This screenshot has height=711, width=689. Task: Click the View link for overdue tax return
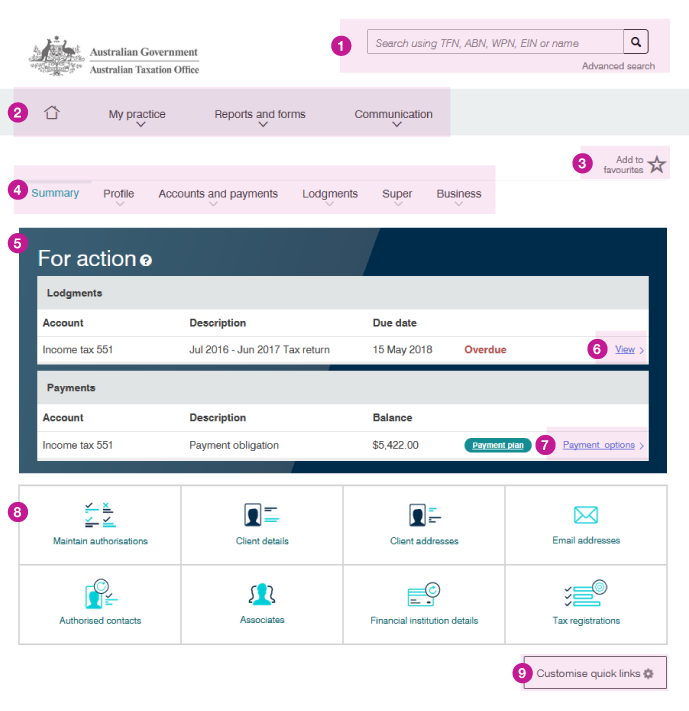625,350
